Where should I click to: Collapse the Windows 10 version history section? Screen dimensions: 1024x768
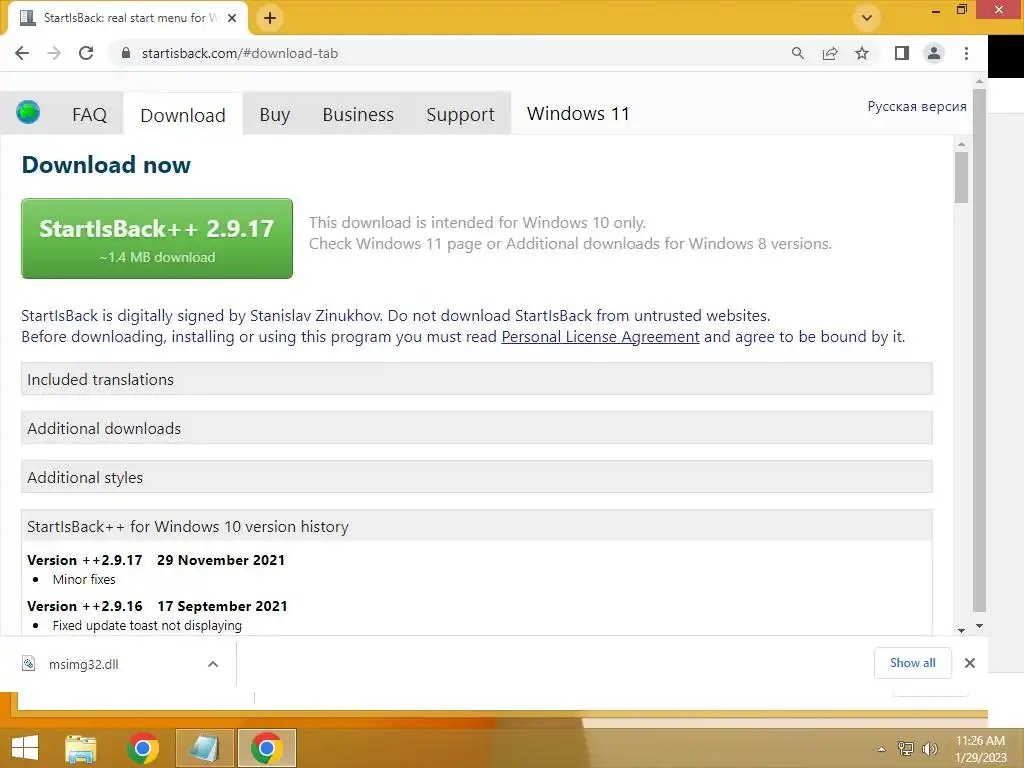click(477, 526)
